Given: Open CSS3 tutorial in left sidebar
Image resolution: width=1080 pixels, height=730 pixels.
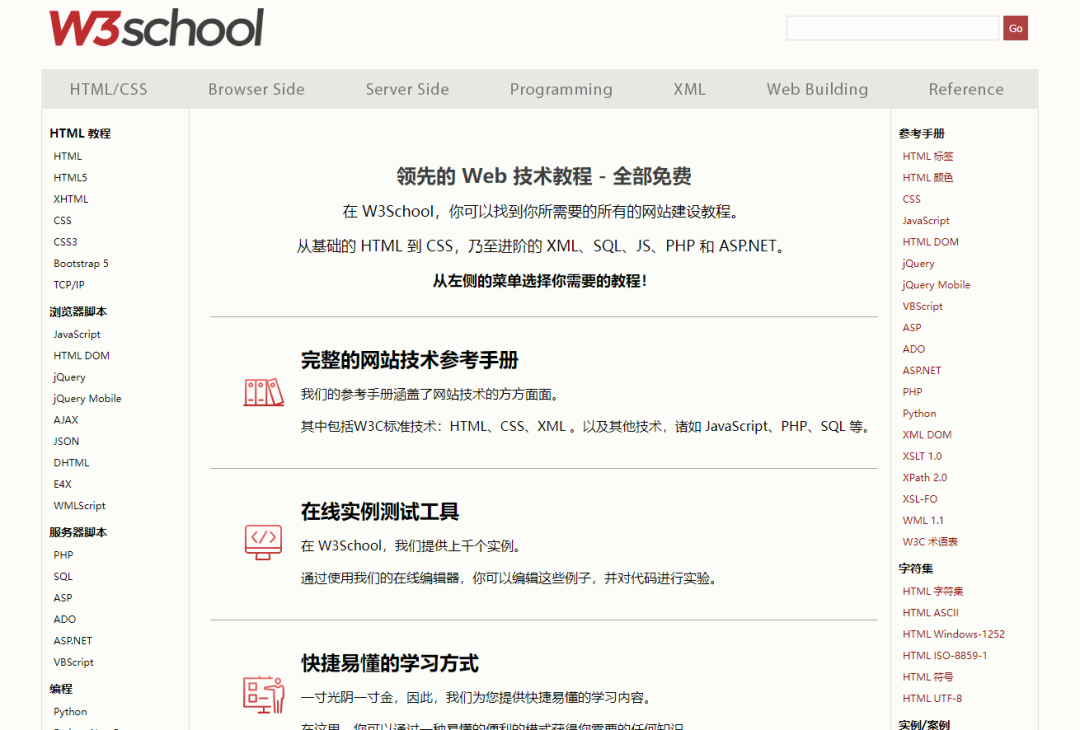Looking at the screenshot, I should pyautogui.click(x=65, y=242).
